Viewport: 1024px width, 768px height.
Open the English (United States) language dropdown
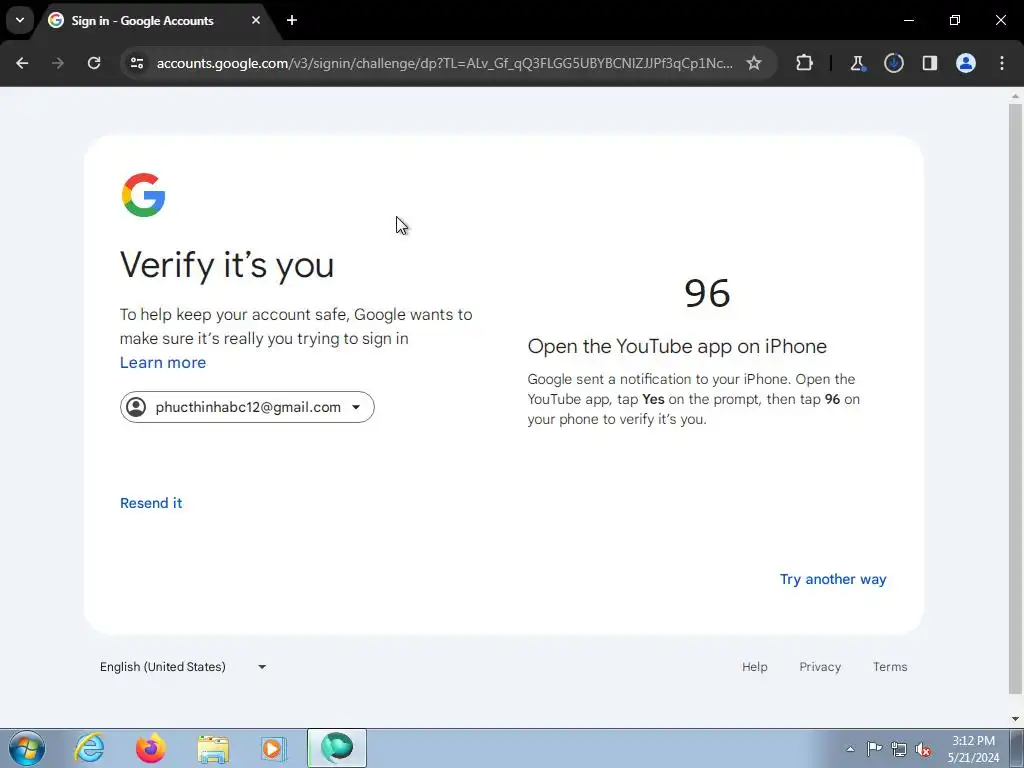(x=183, y=667)
